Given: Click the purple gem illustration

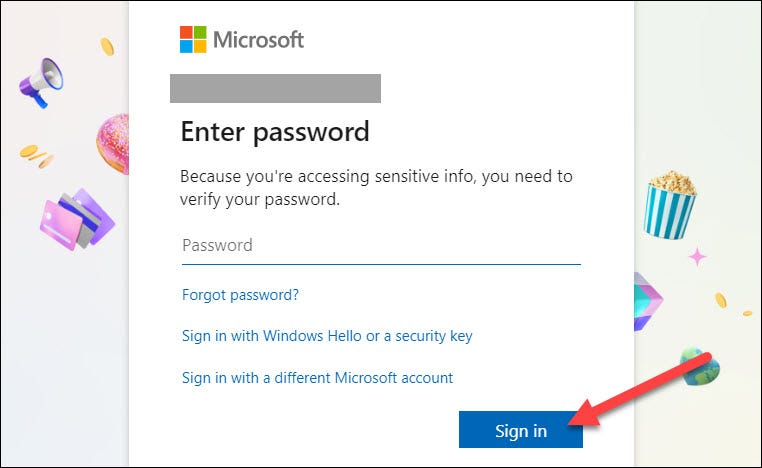Looking at the screenshot, I should (646, 299).
